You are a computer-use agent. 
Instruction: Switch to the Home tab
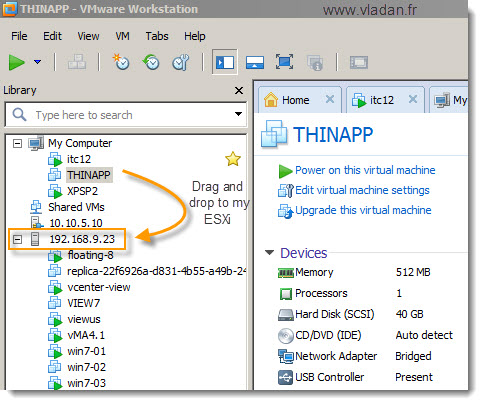pos(295,100)
